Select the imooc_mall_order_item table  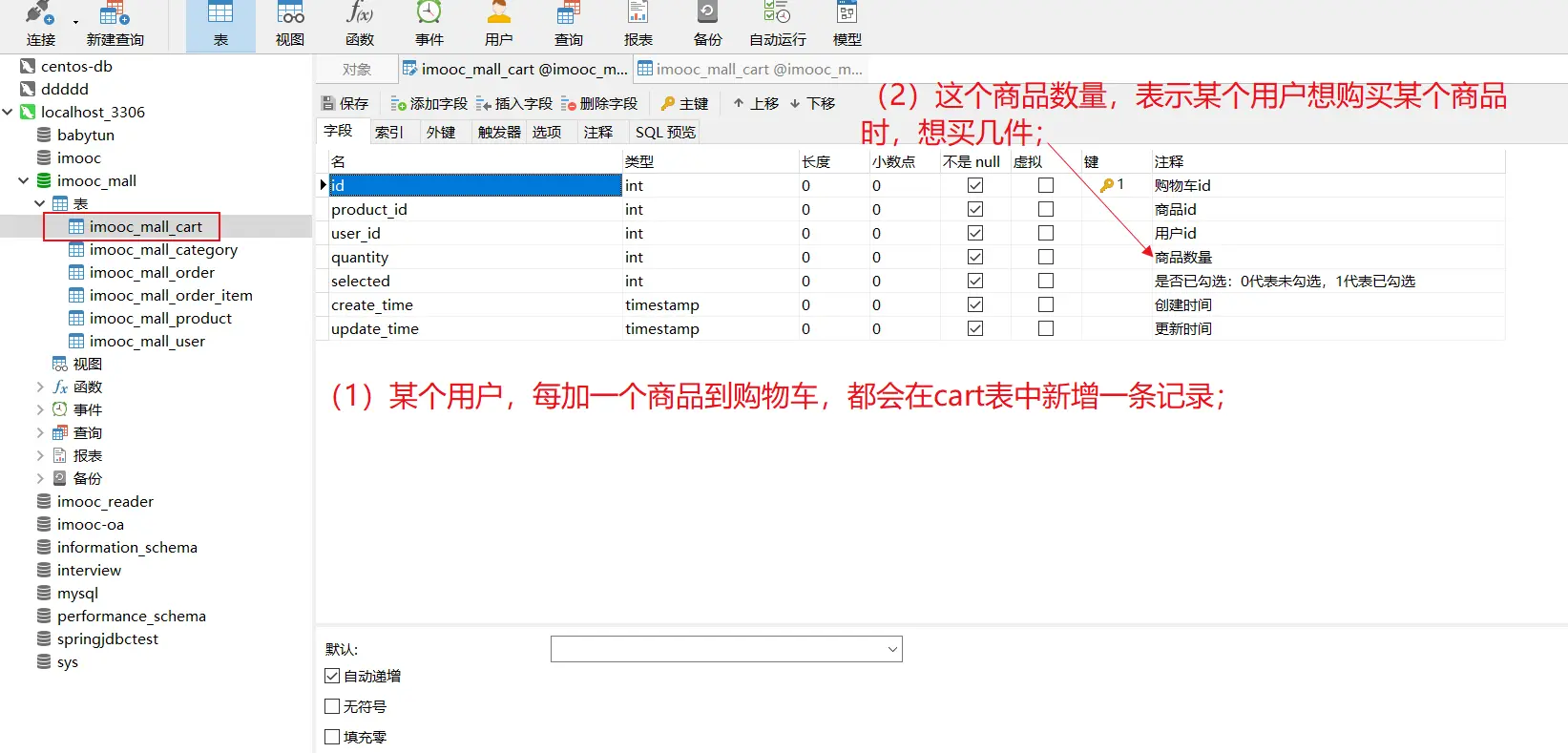click(x=171, y=295)
